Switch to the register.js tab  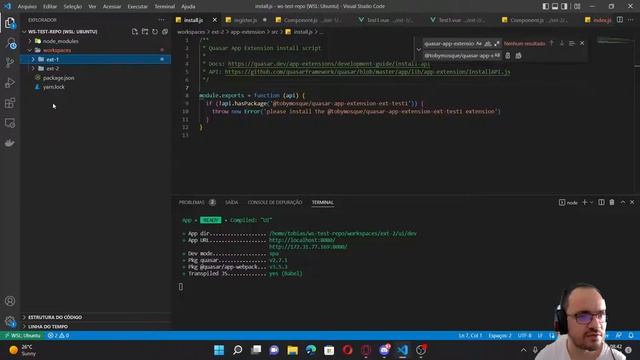(245, 20)
